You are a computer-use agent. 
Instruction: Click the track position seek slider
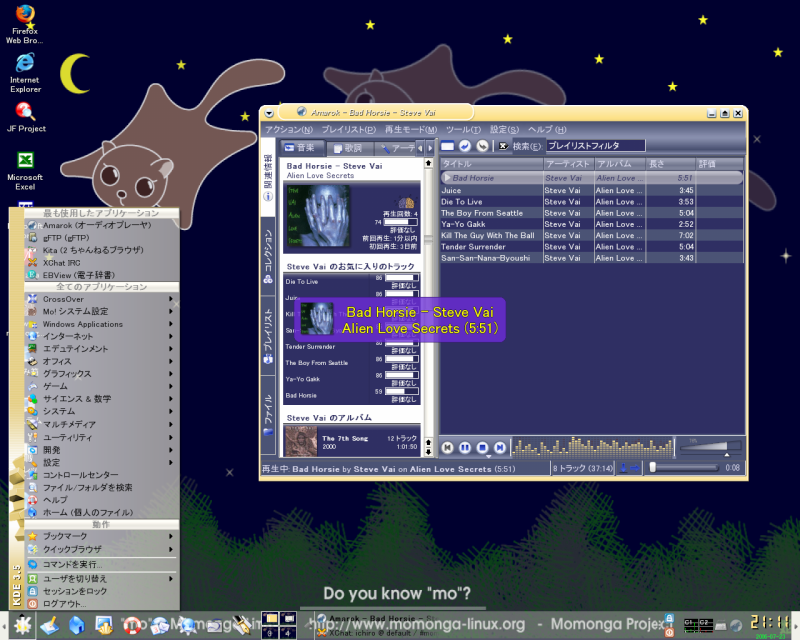pyautogui.click(x=684, y=467)
